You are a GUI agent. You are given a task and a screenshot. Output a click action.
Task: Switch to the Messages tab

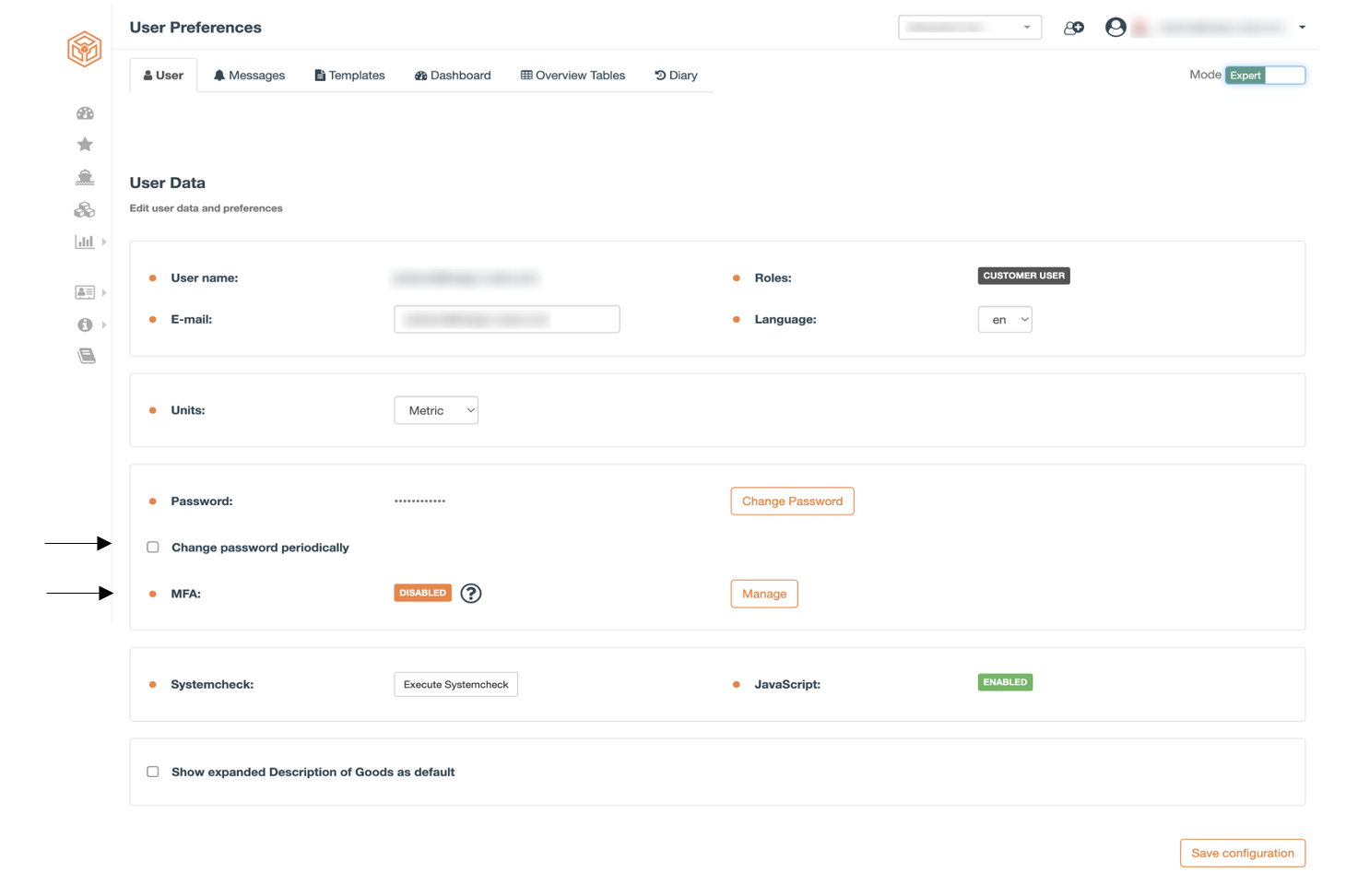click(x=249, y=76)
